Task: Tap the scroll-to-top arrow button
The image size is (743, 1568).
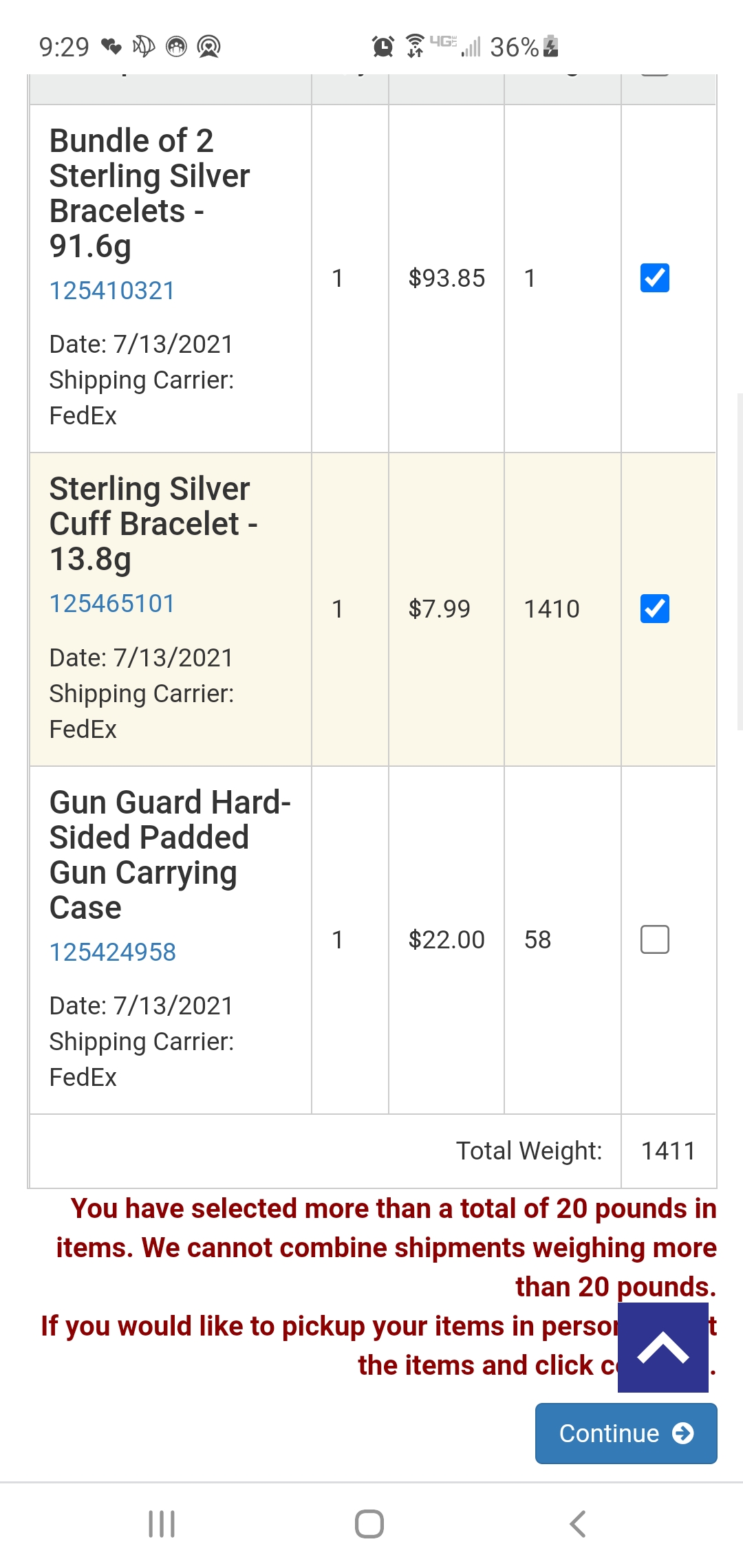Action: pos(663,1347)
